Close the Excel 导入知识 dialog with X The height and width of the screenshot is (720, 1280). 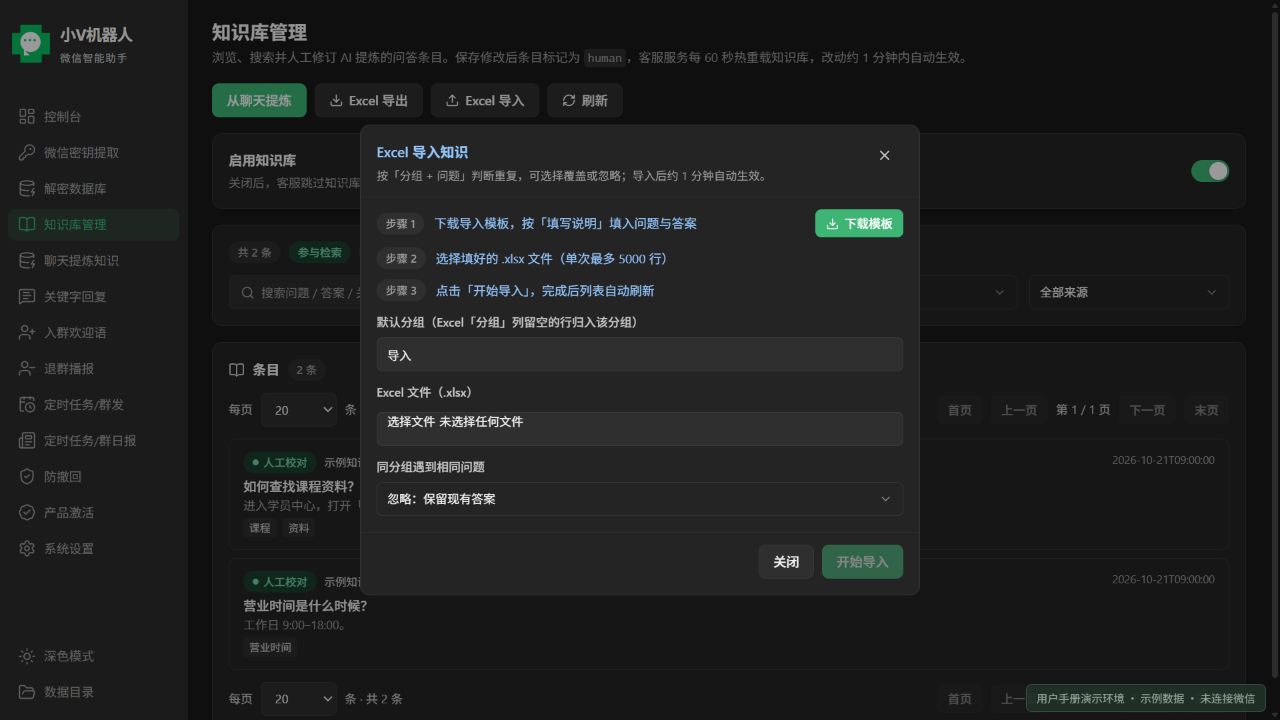[x=884, y=156]
